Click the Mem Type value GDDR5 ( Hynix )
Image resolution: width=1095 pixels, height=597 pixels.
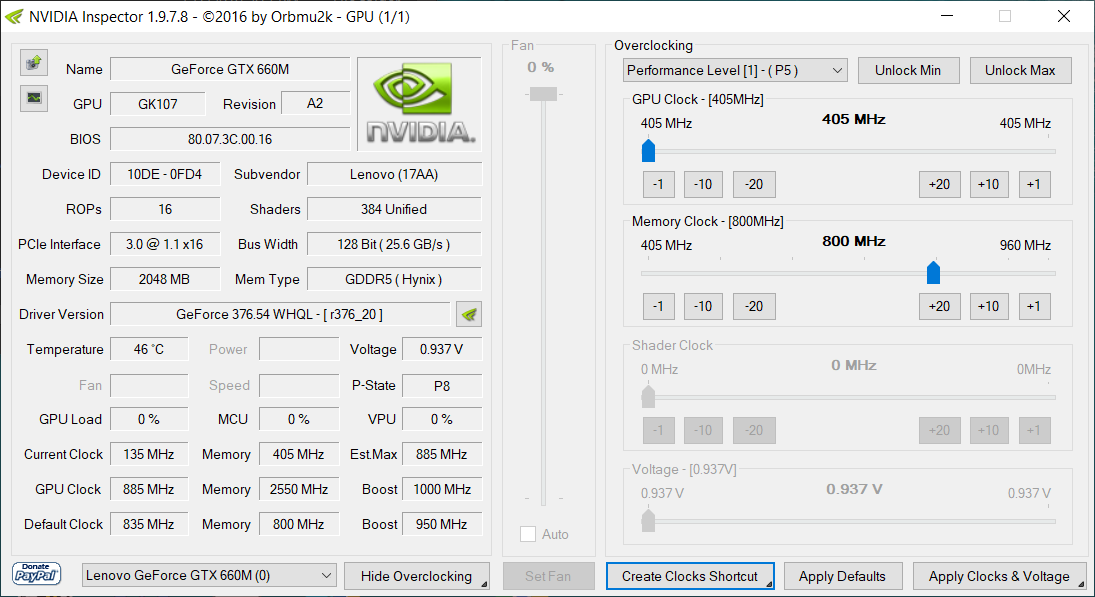(395, 279)
